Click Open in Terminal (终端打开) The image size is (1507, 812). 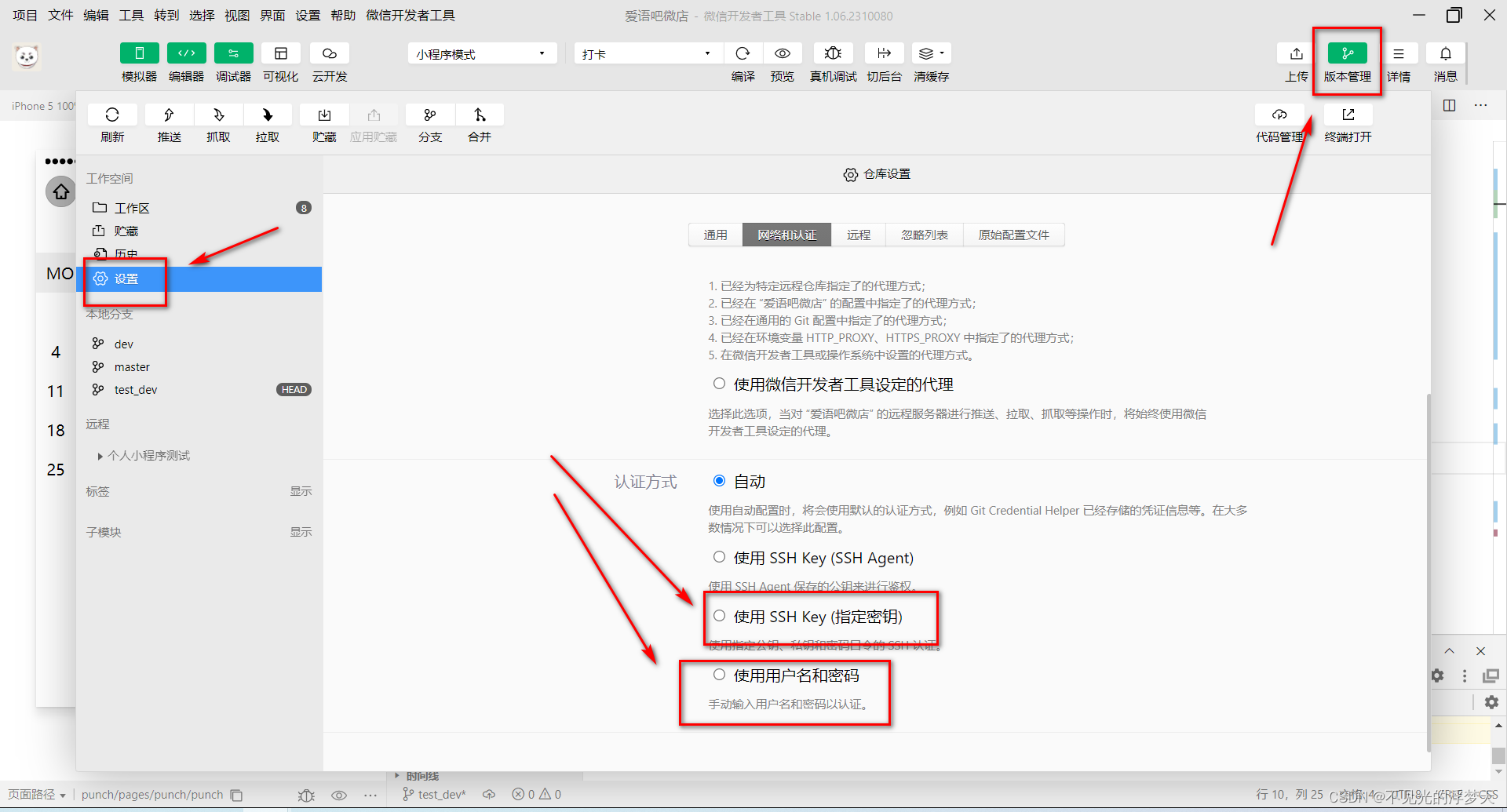pyautogui.click(x=1348, y=115)
